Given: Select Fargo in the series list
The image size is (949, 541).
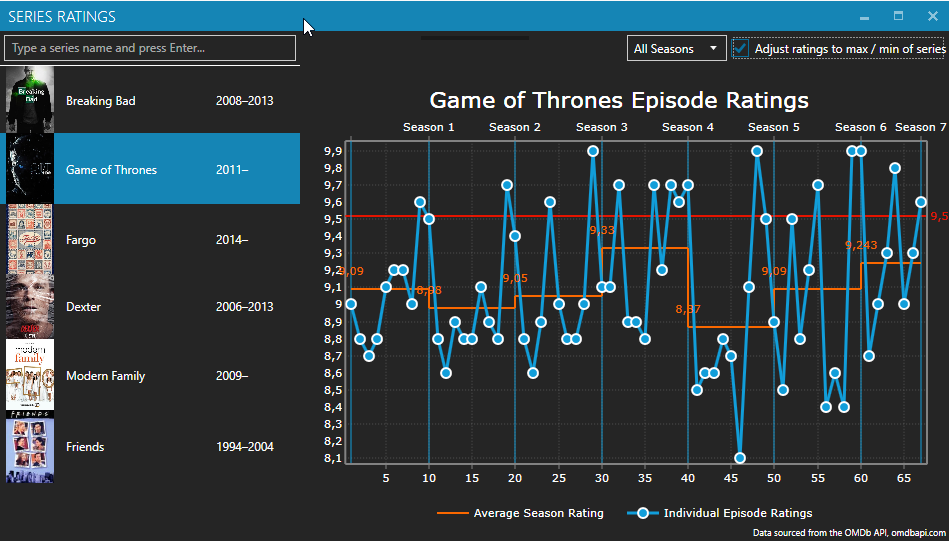Looking at the screenshot, I should point(150,240).
